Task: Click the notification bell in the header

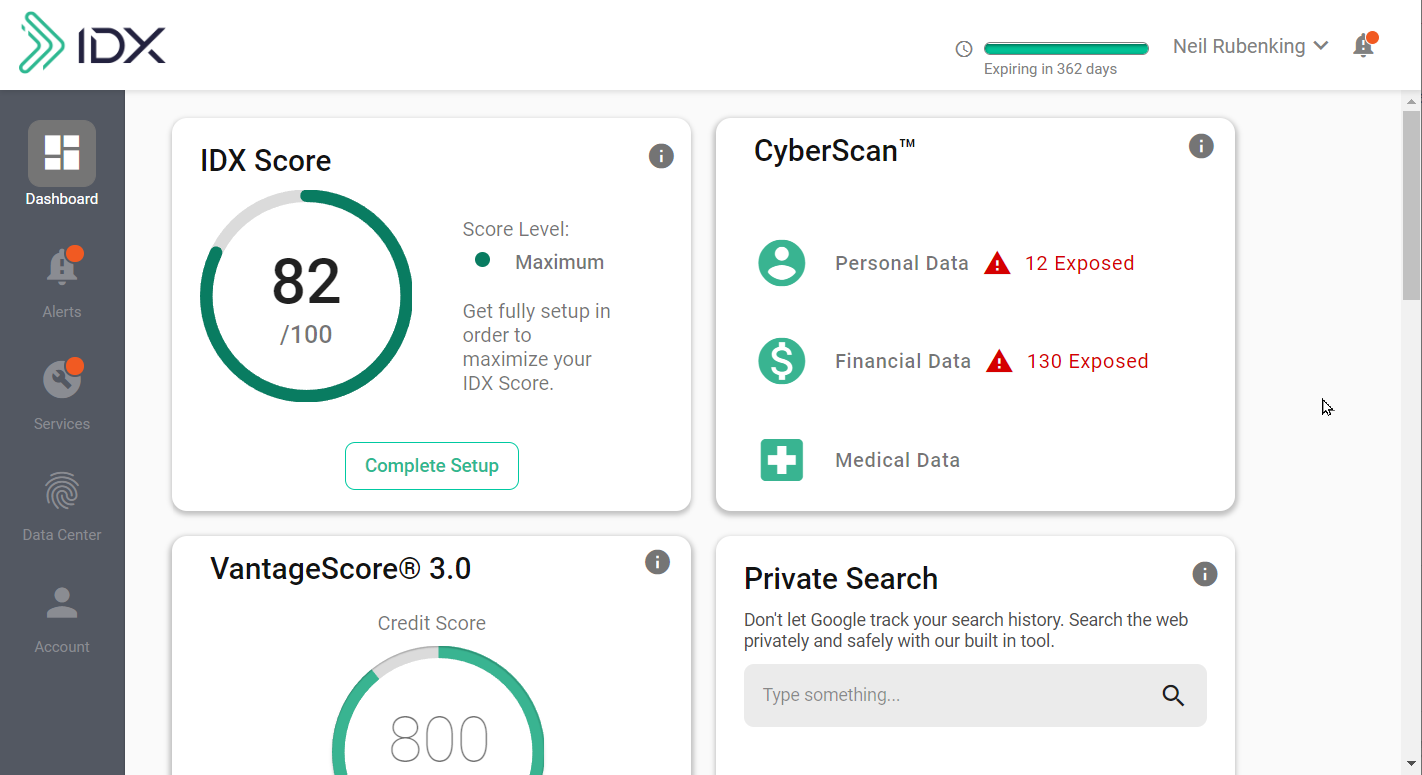Action: [1363, 45]
